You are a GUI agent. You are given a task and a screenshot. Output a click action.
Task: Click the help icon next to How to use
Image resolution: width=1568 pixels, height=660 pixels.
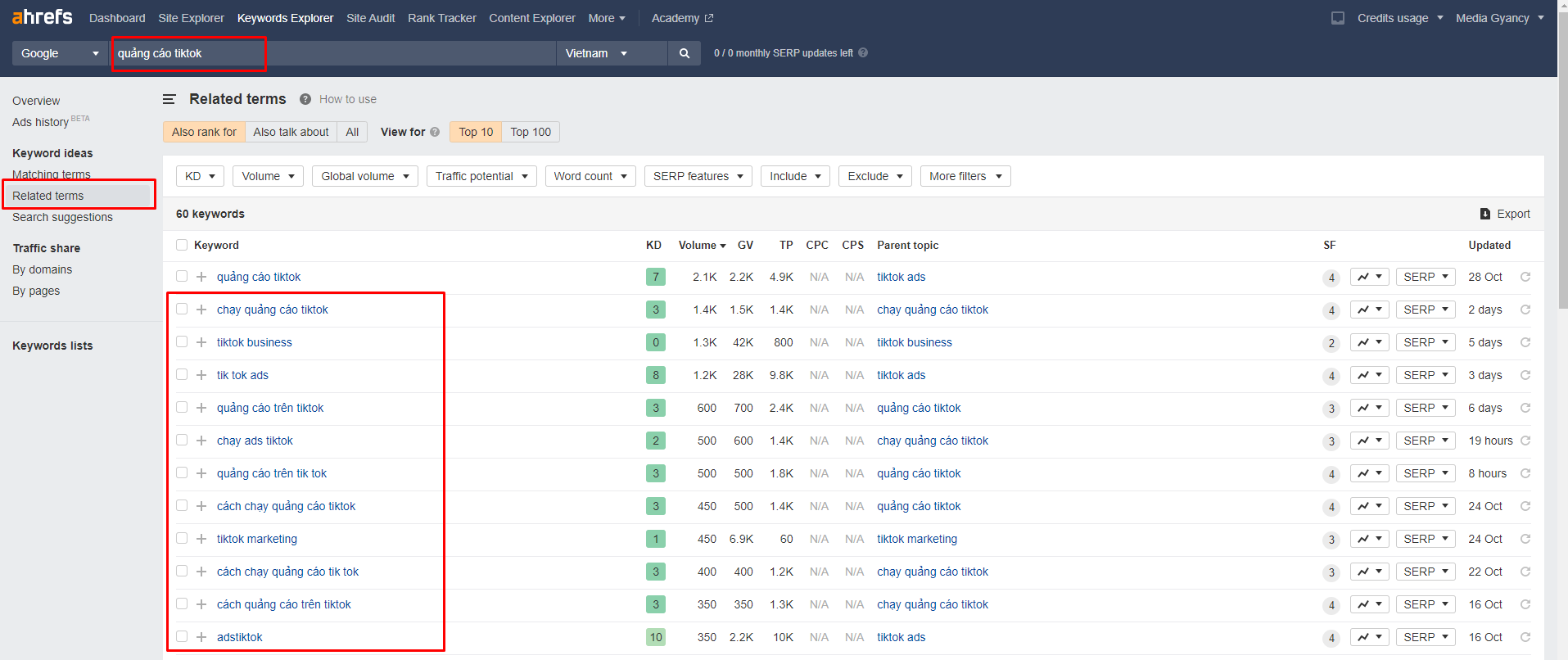[305, 99]
